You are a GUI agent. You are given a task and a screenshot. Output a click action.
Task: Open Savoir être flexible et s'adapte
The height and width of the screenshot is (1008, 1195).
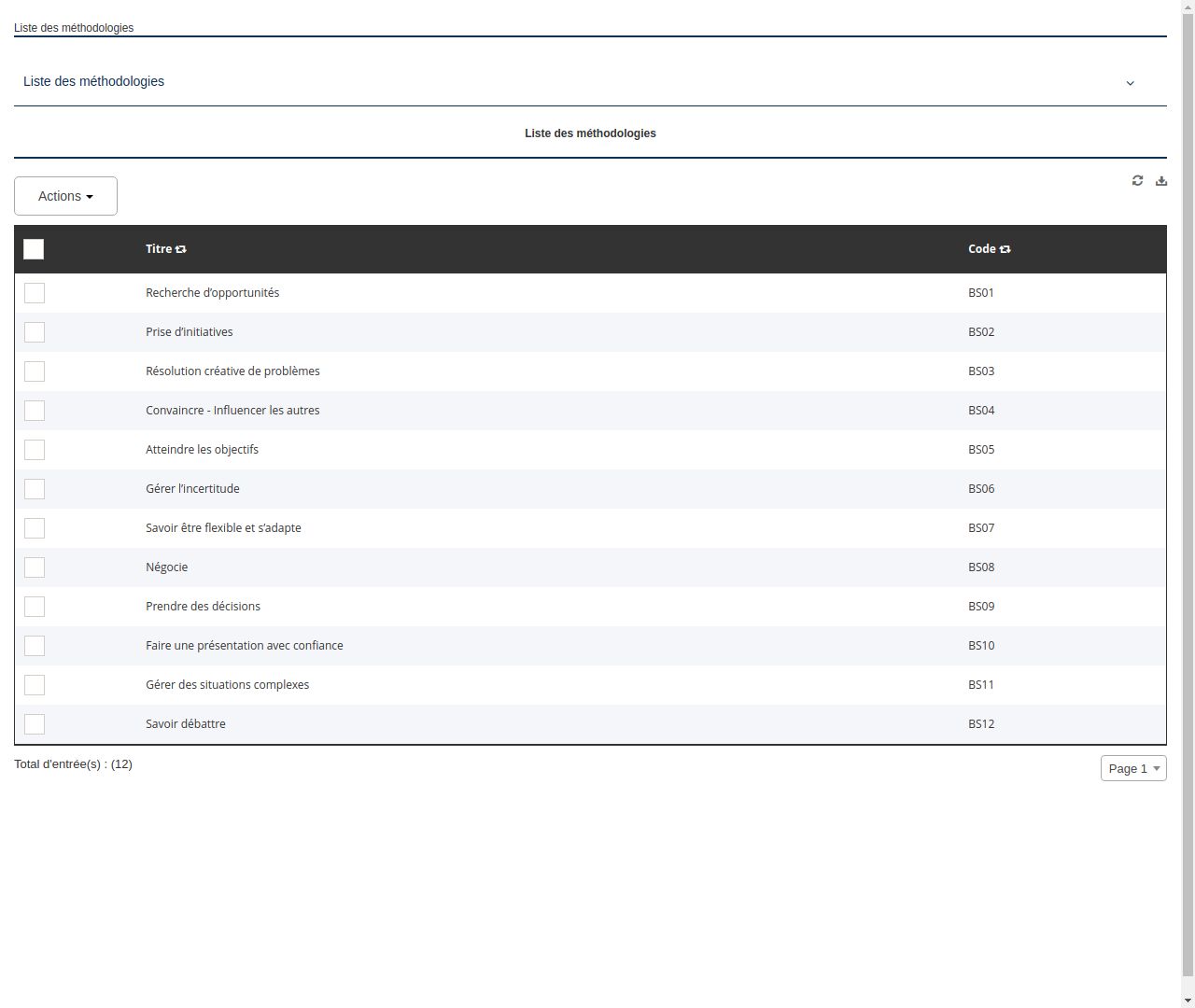tap(223, 527)
